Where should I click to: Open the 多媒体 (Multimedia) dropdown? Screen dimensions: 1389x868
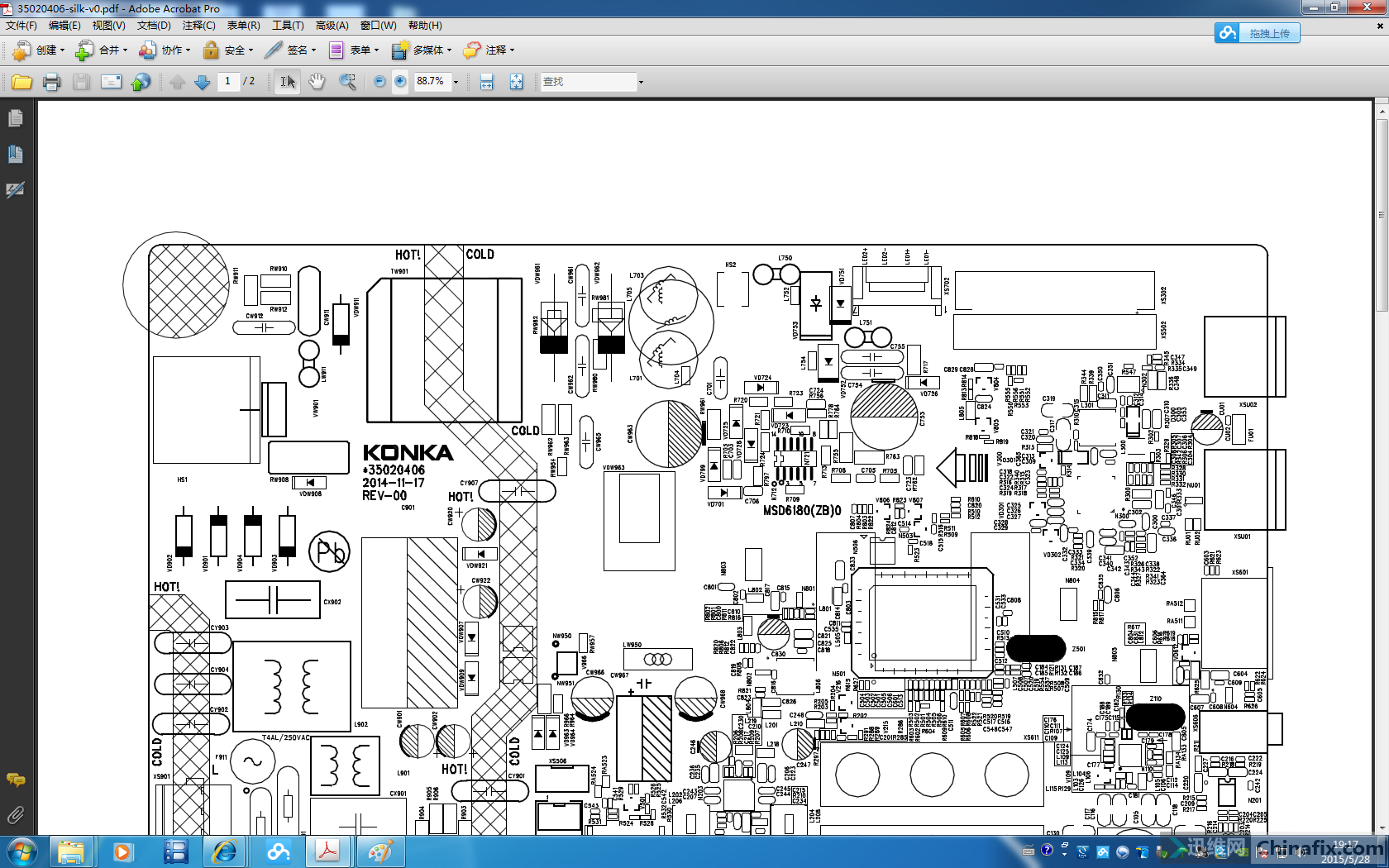pos(422,50)
